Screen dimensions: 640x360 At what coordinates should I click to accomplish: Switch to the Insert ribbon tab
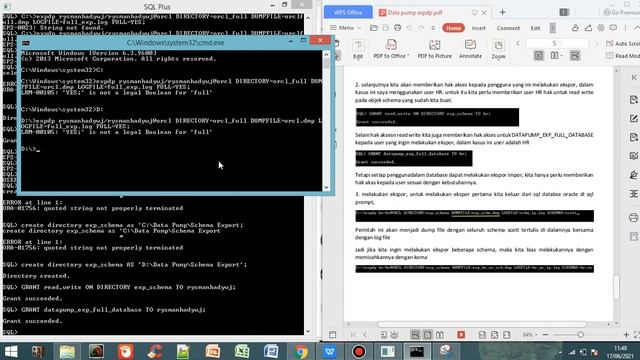pyautogui.click(x=478, y=28)
